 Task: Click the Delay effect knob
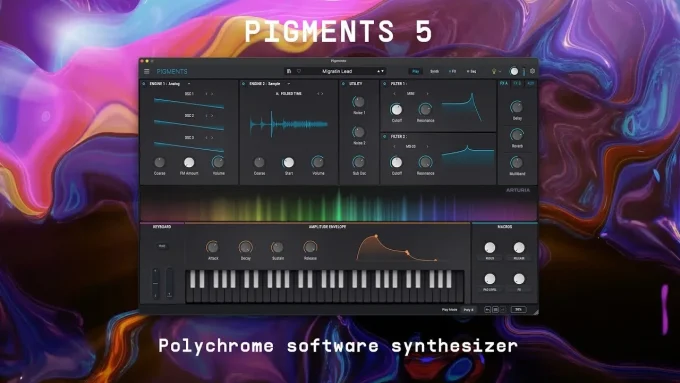click(517, 107)
